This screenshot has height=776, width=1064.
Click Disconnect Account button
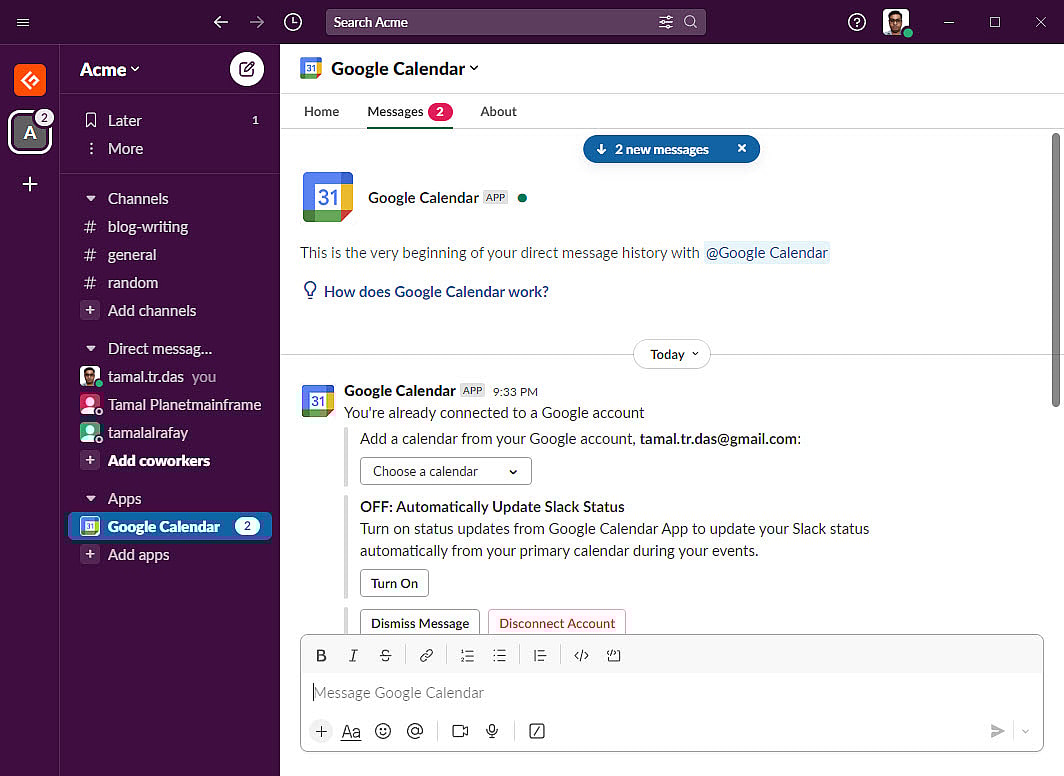557,622
